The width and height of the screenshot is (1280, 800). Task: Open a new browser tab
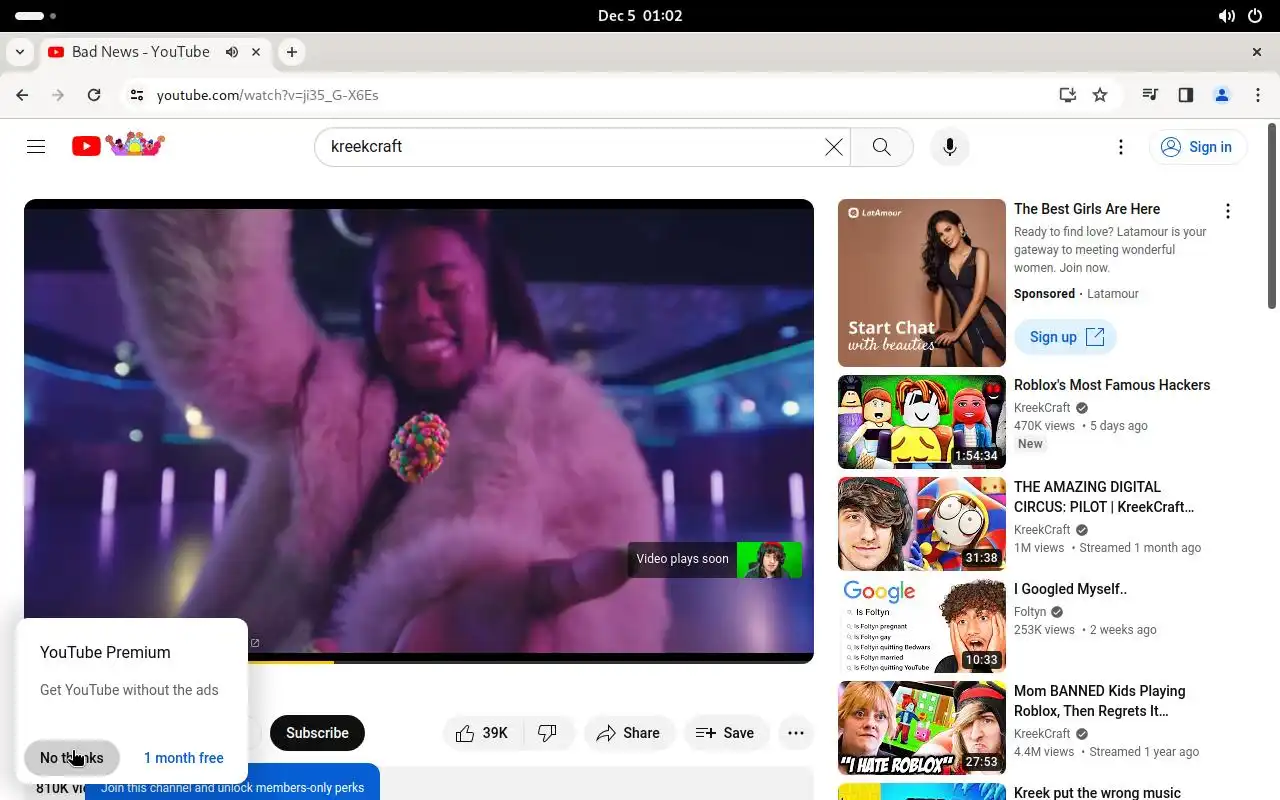(x=291, y=52)
